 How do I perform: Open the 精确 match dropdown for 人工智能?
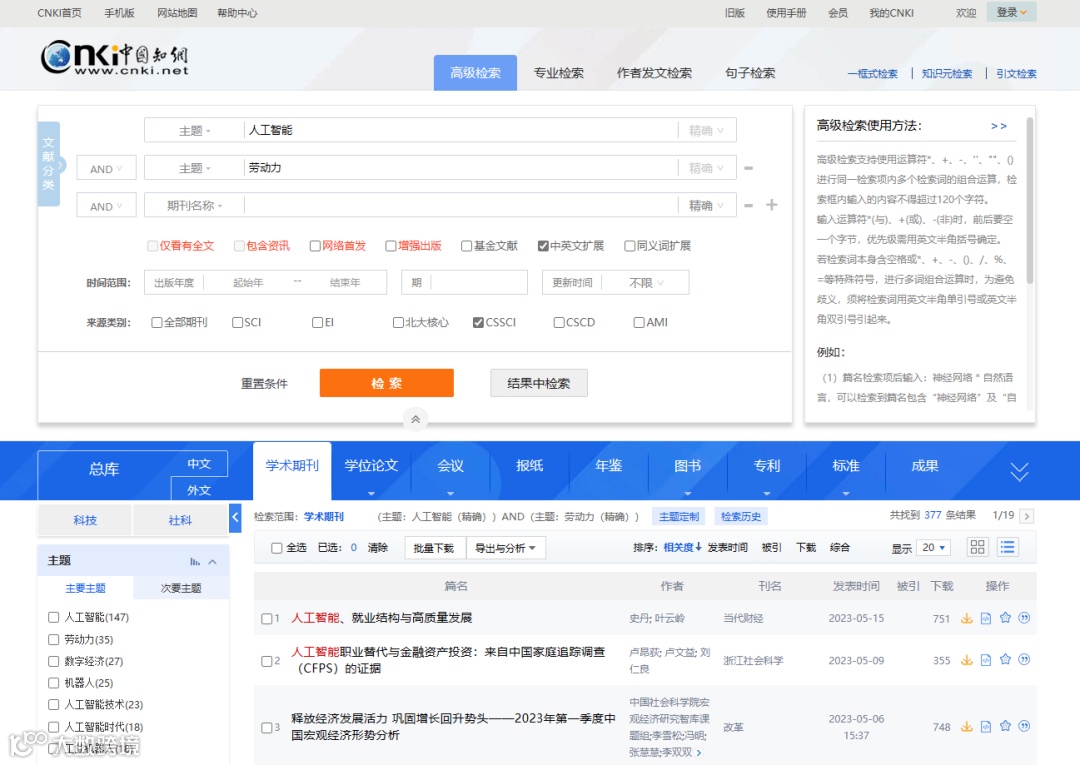pyautogui.click(x=707, y=131)
